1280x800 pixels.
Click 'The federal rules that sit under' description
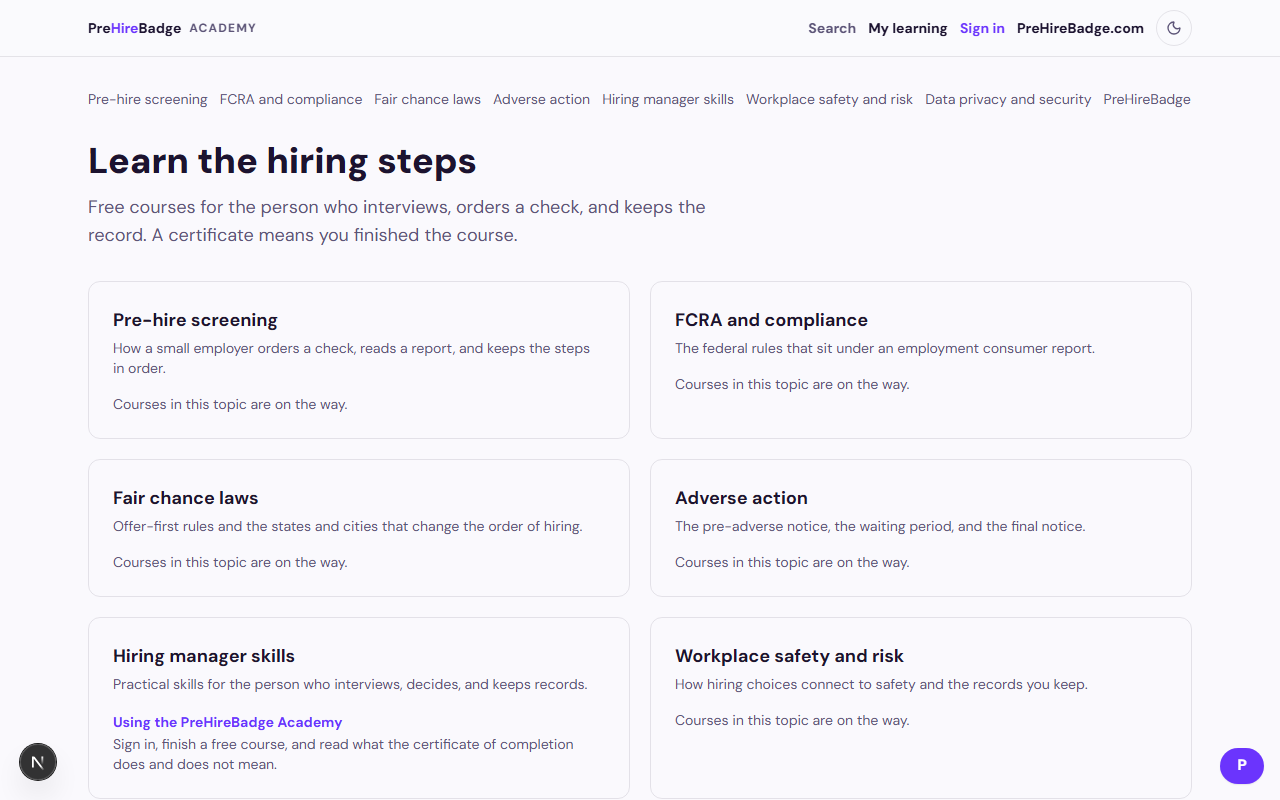pos(885,349)
